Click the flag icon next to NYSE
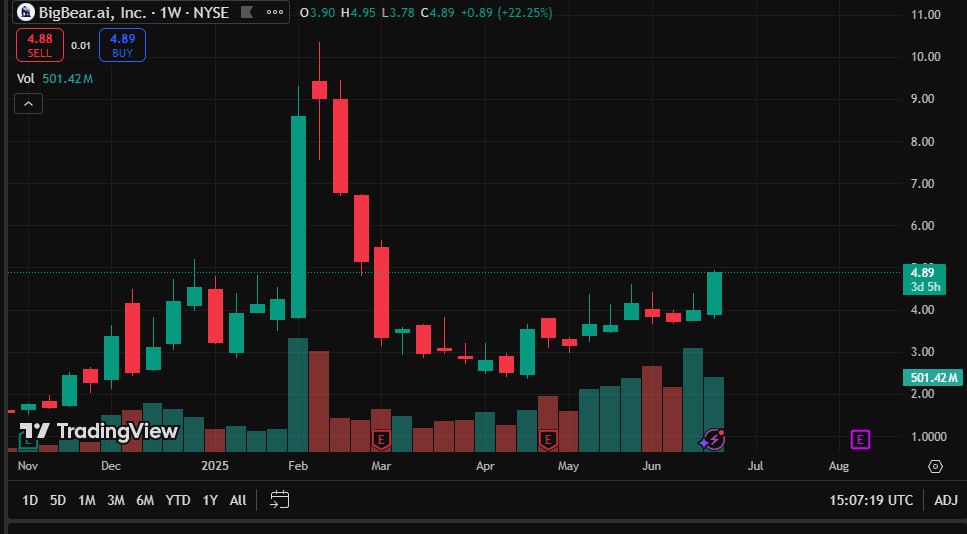The height and width of the screenshot is (534, 967). [x=247, y=12]
